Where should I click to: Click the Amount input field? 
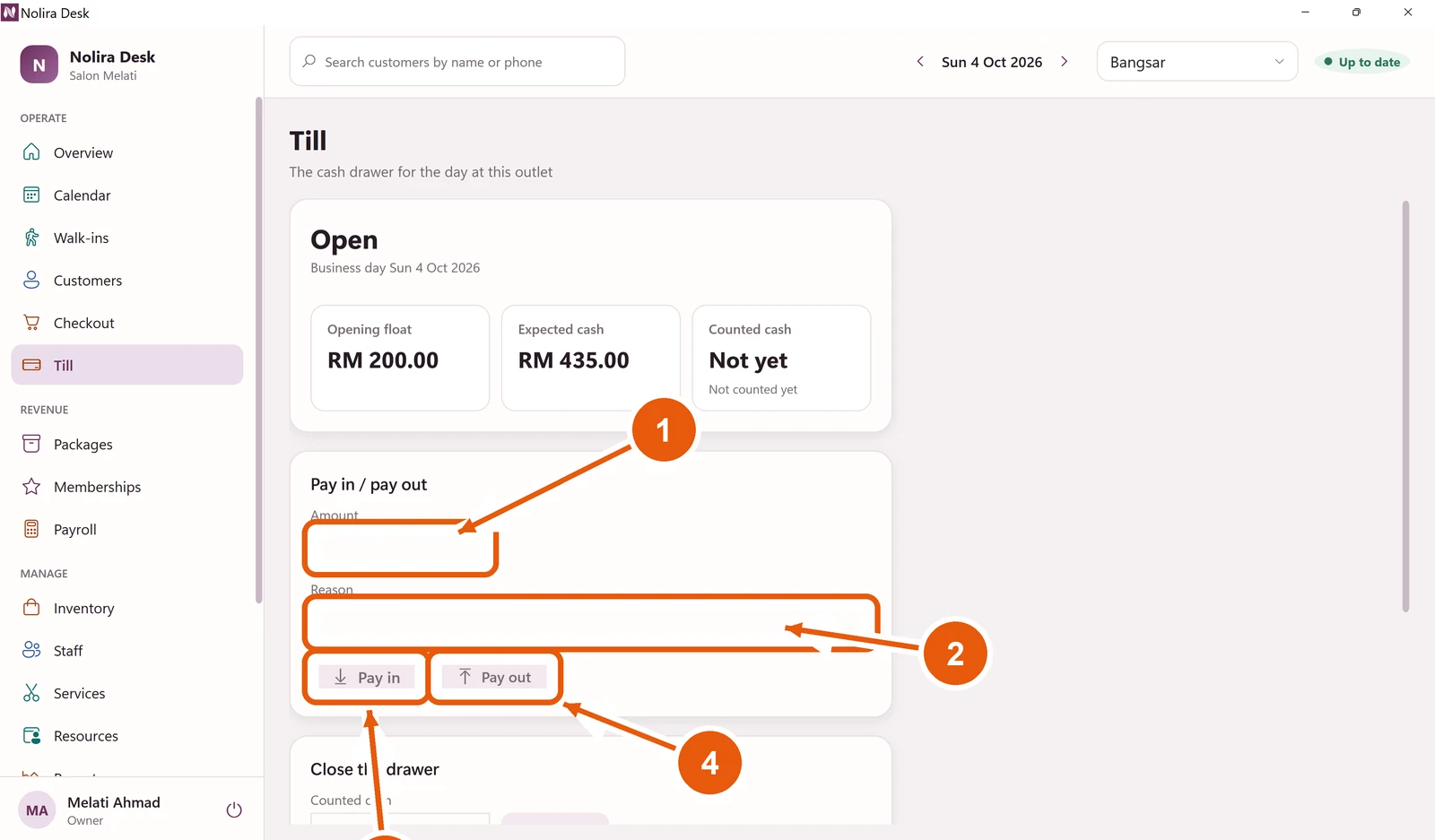tap(400, 548)
